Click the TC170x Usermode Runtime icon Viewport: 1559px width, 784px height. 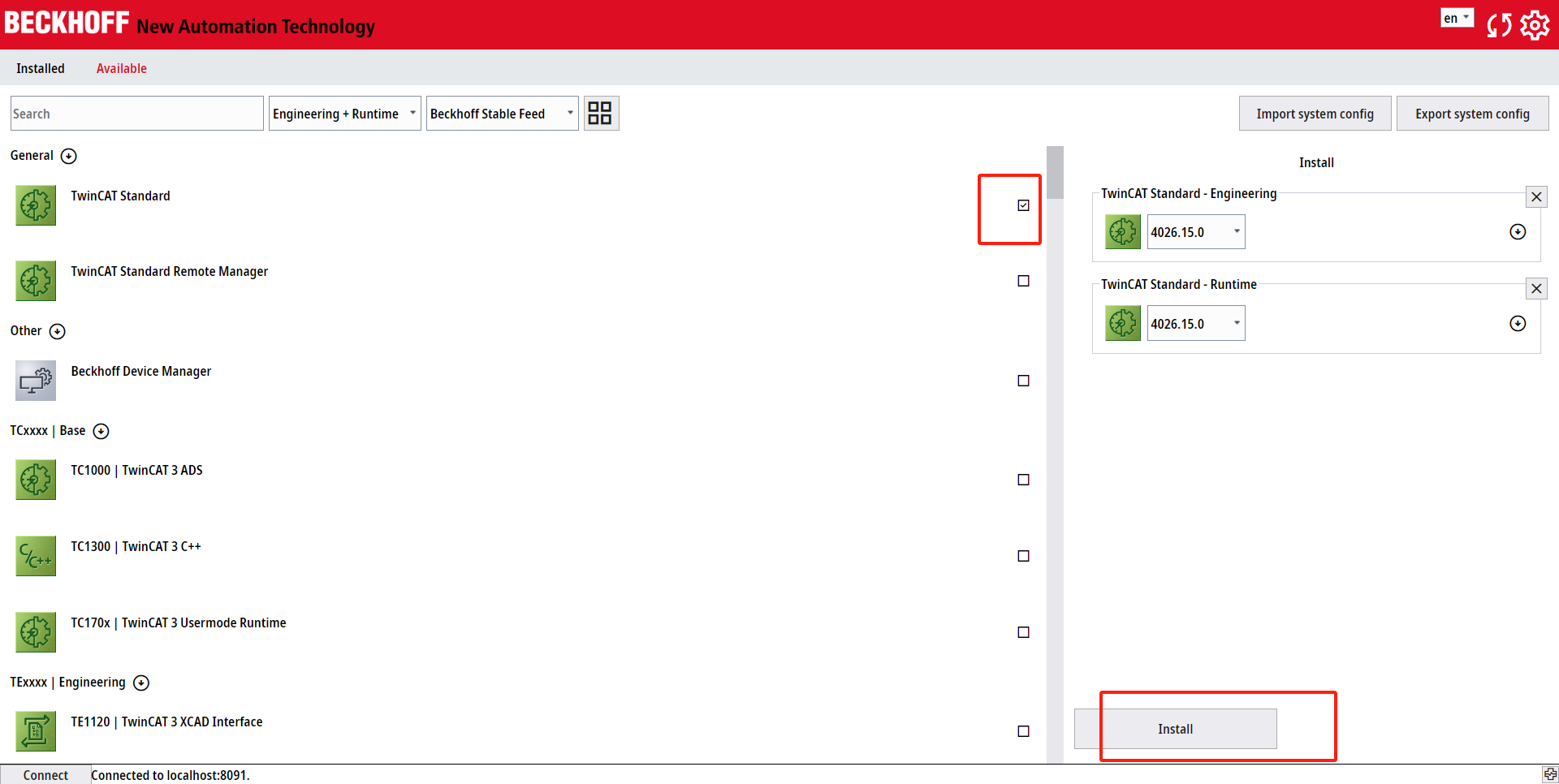pos(36,631)
